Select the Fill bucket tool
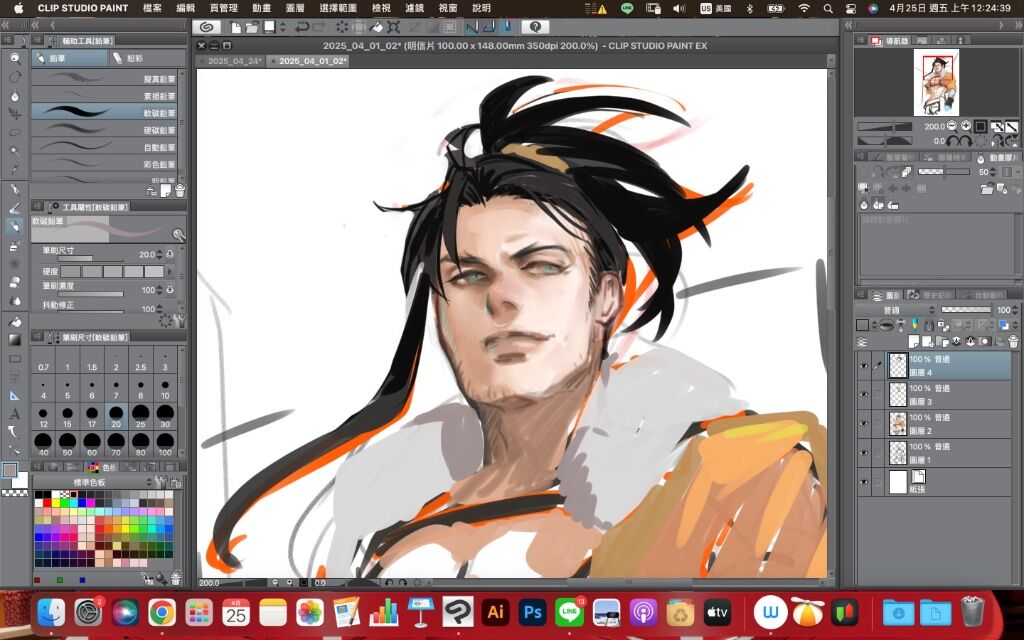1024x640 pixels. coord(14,321)
